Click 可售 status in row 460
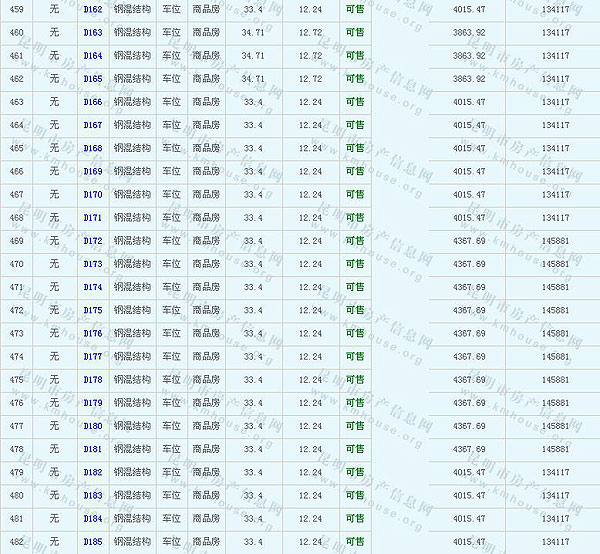Image resolution: width=600 pixels, height=554 pixels. click(354, 32)
